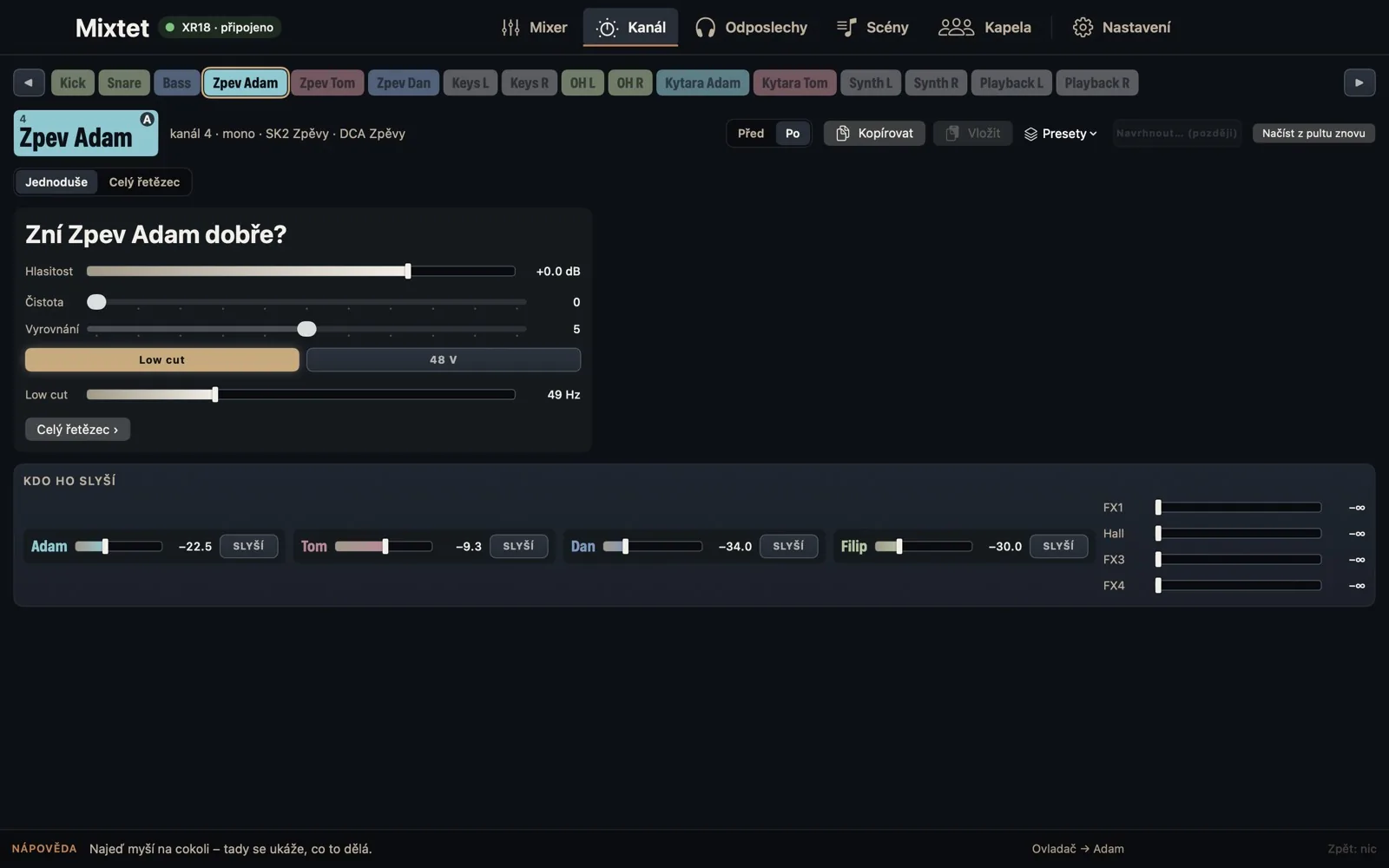This screenshot has width=1389, height=868.
Task: Click the next channels right arrow
Action: [x=1359, y=82]
